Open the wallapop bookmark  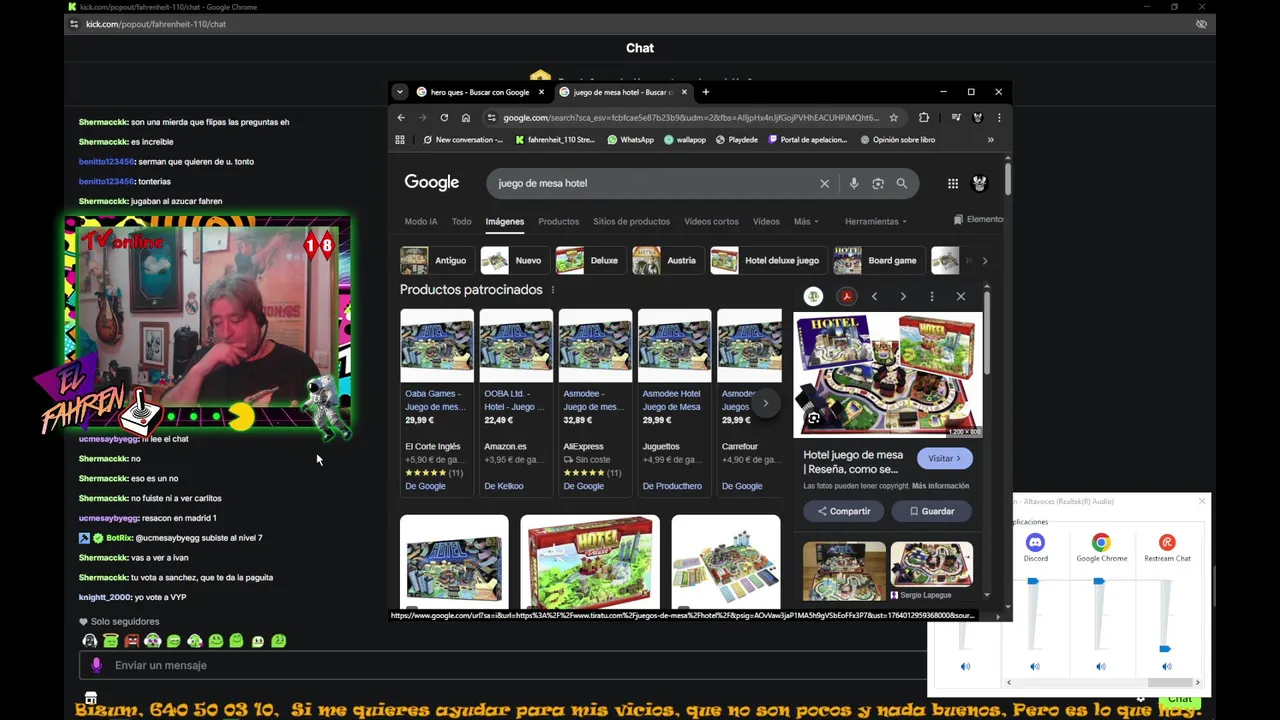tap(685, 140)
